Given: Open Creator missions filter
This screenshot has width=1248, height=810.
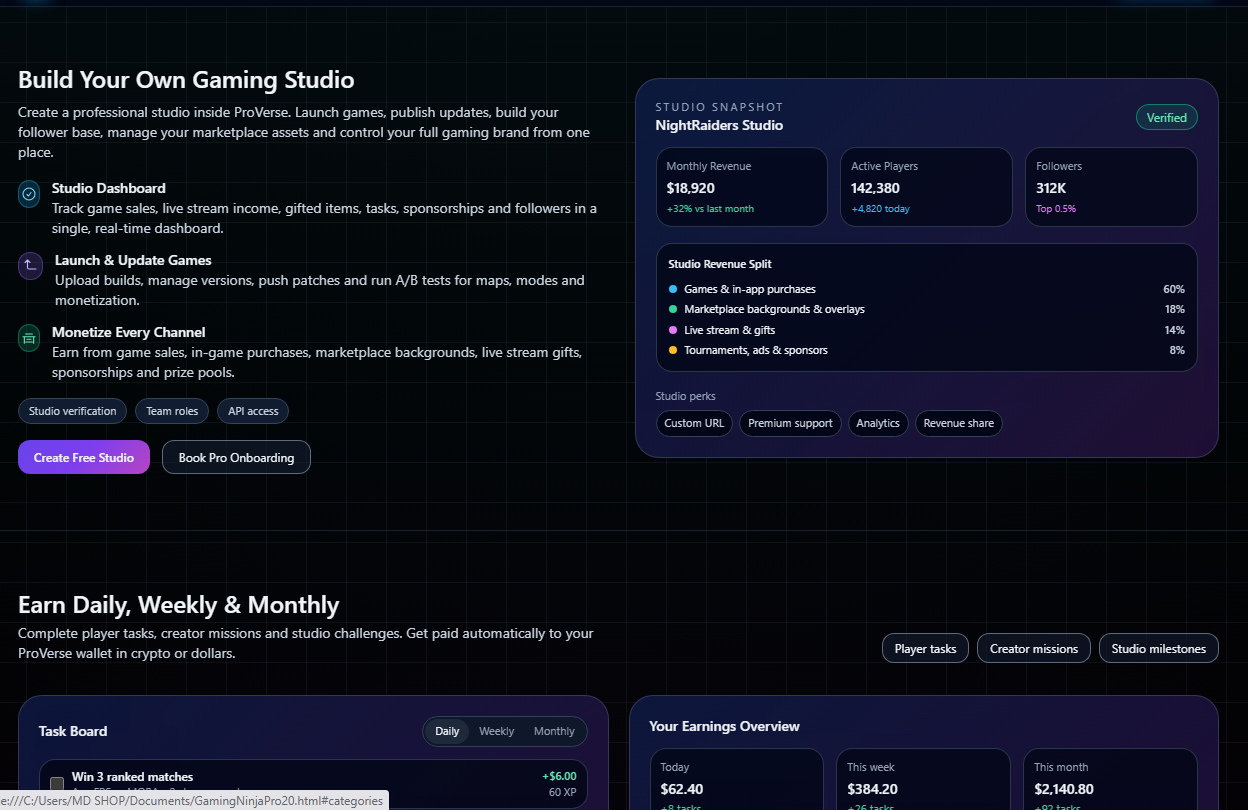Looking at the screenshot, I should coord(1033,648).
